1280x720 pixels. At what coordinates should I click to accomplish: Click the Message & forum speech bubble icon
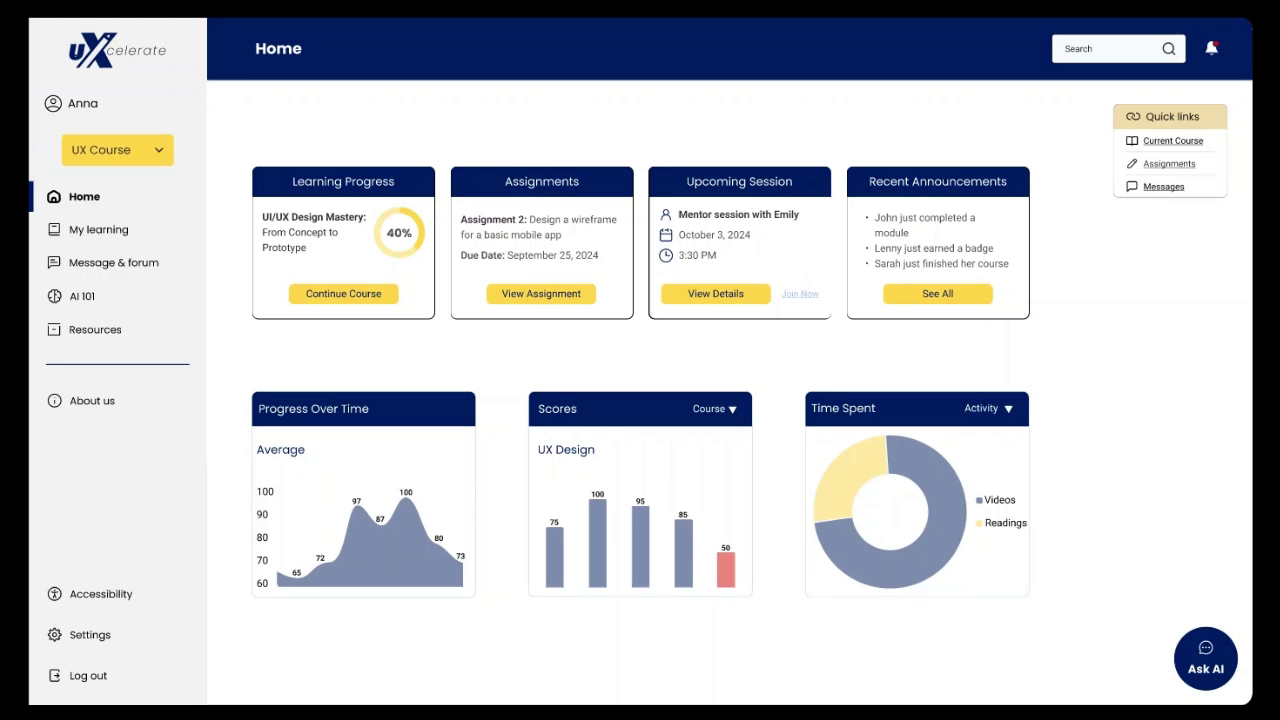pos(53,262)
